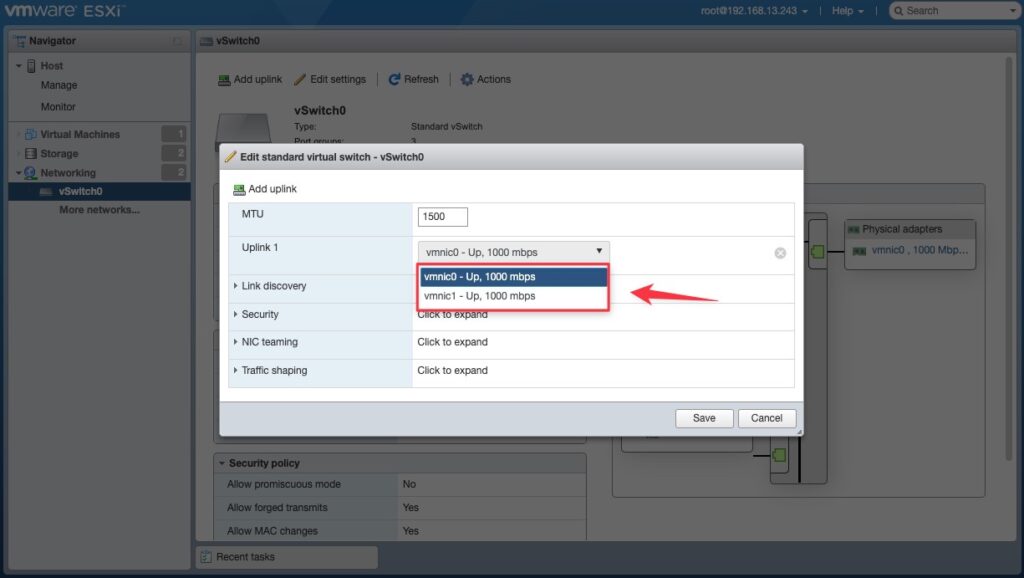
Task: Click the Virtual Machines count badge
Action: [x=174, y=135]
